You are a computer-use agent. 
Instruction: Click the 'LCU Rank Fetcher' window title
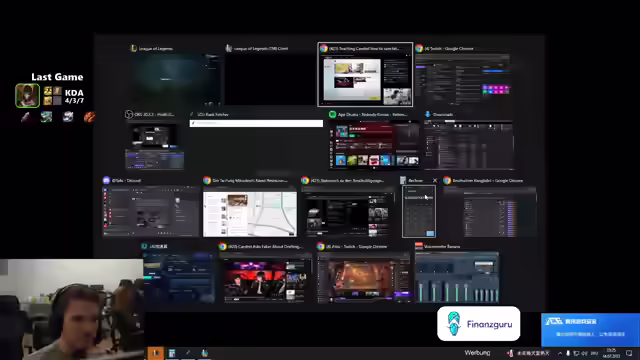point(213,114)
